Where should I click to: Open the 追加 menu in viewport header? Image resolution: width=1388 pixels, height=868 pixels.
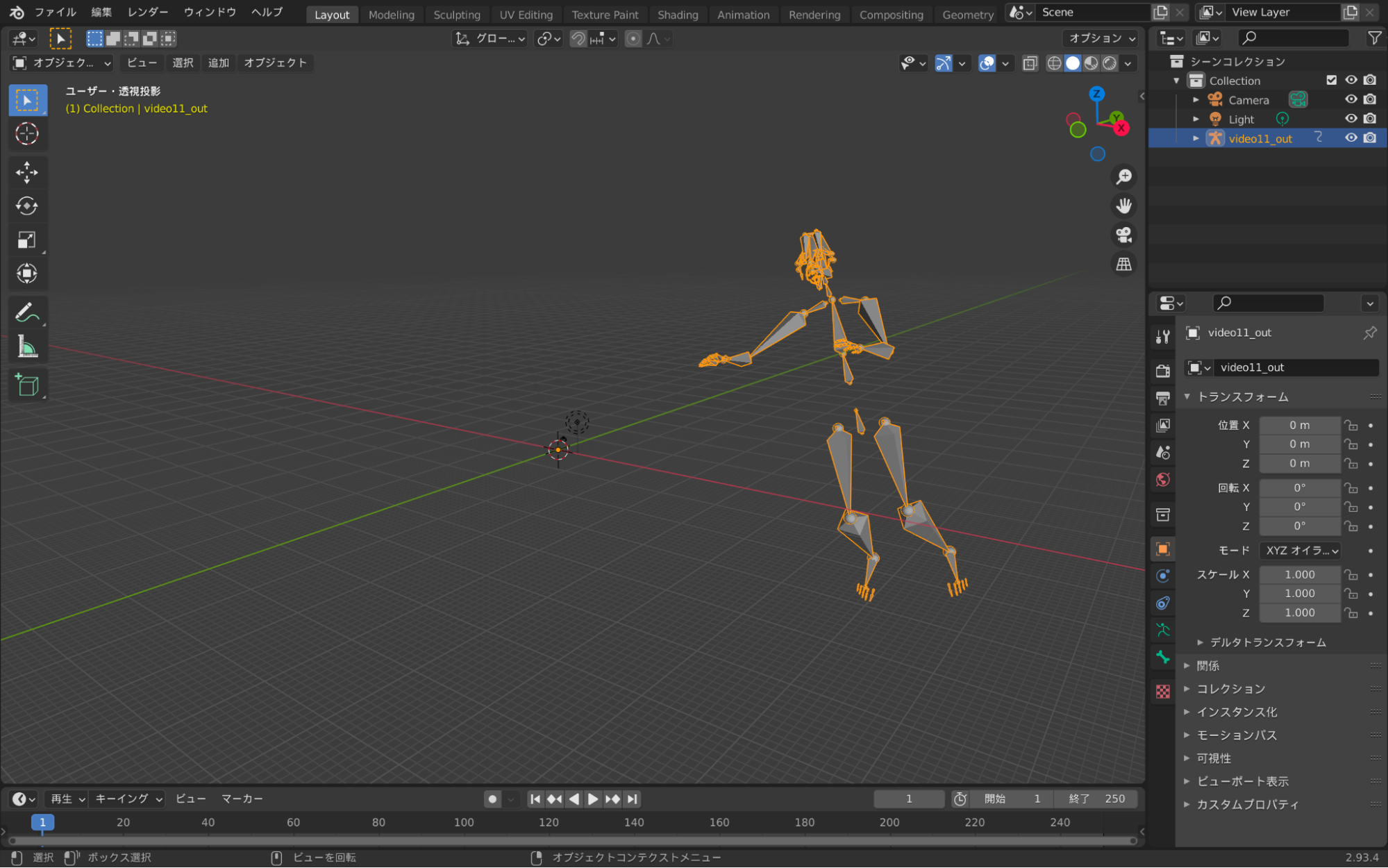pyautogui.click(x=218, y=63)
